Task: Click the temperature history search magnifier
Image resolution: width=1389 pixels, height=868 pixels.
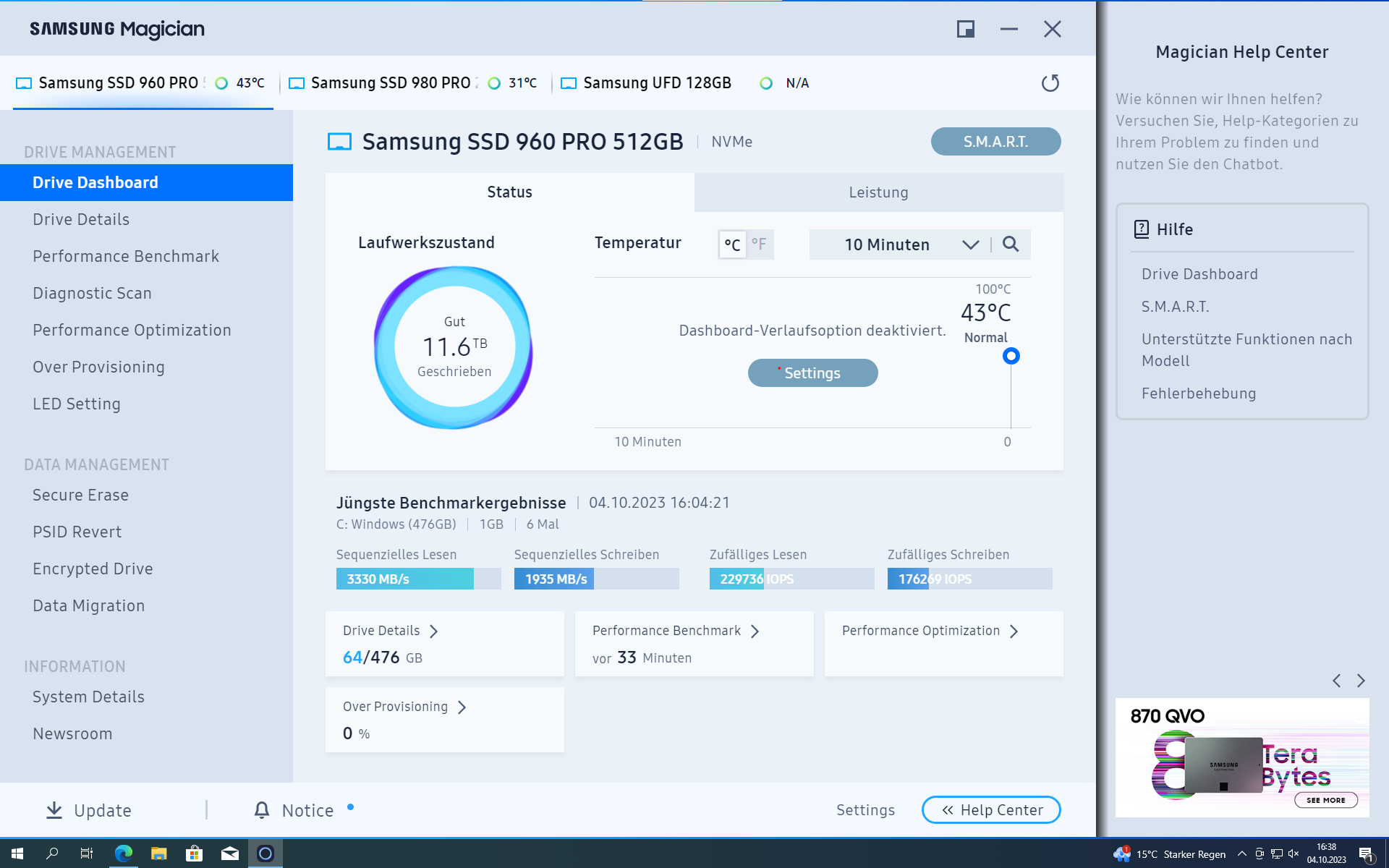Action: (1011, 244)
